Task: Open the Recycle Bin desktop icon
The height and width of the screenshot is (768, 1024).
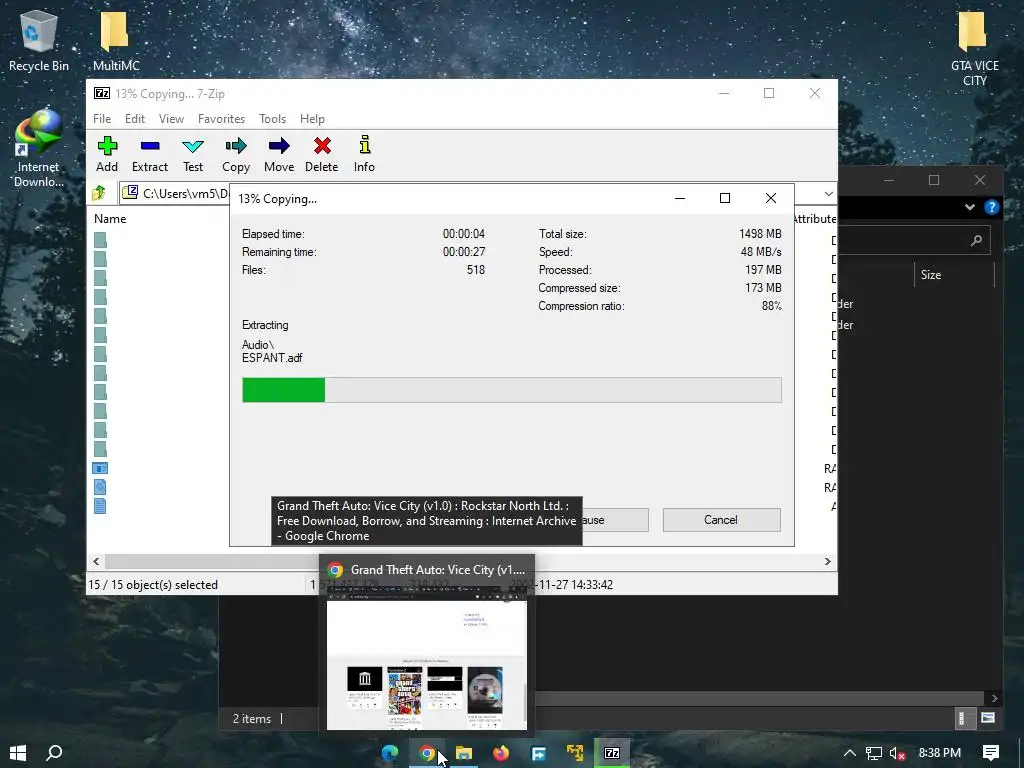Action: click(39, 40)
